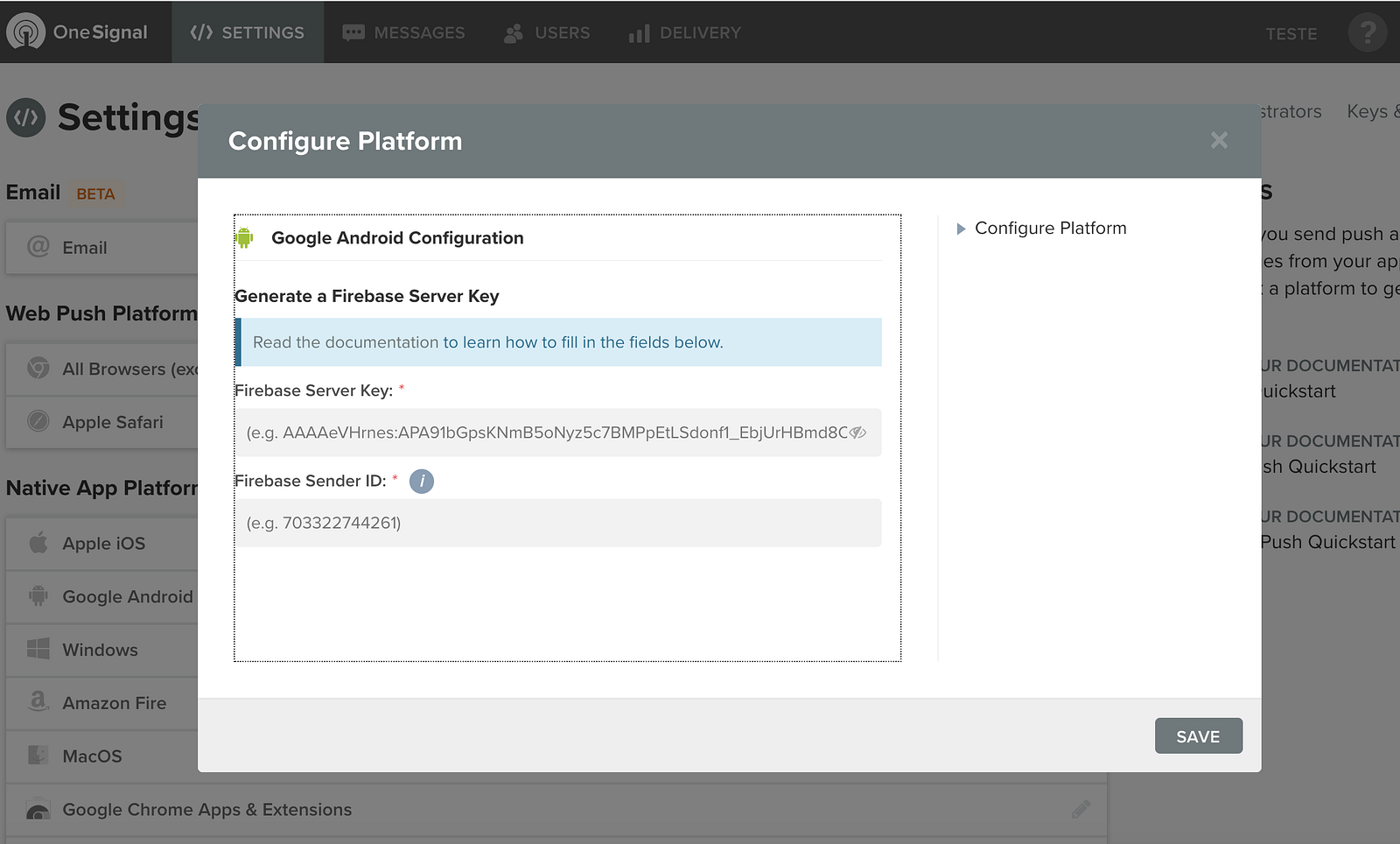This screenshot has height=844, width=1400.
Task: Click the BETA badge next to Email
Action: 95,194
